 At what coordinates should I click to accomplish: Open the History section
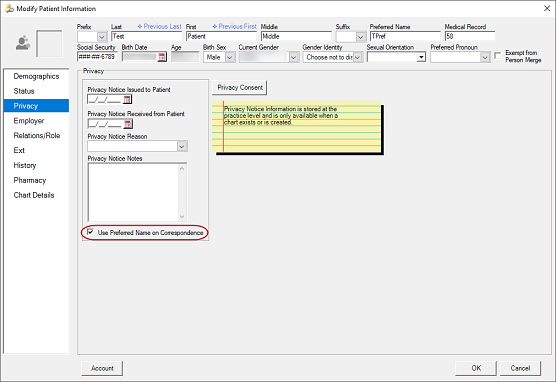37,165
